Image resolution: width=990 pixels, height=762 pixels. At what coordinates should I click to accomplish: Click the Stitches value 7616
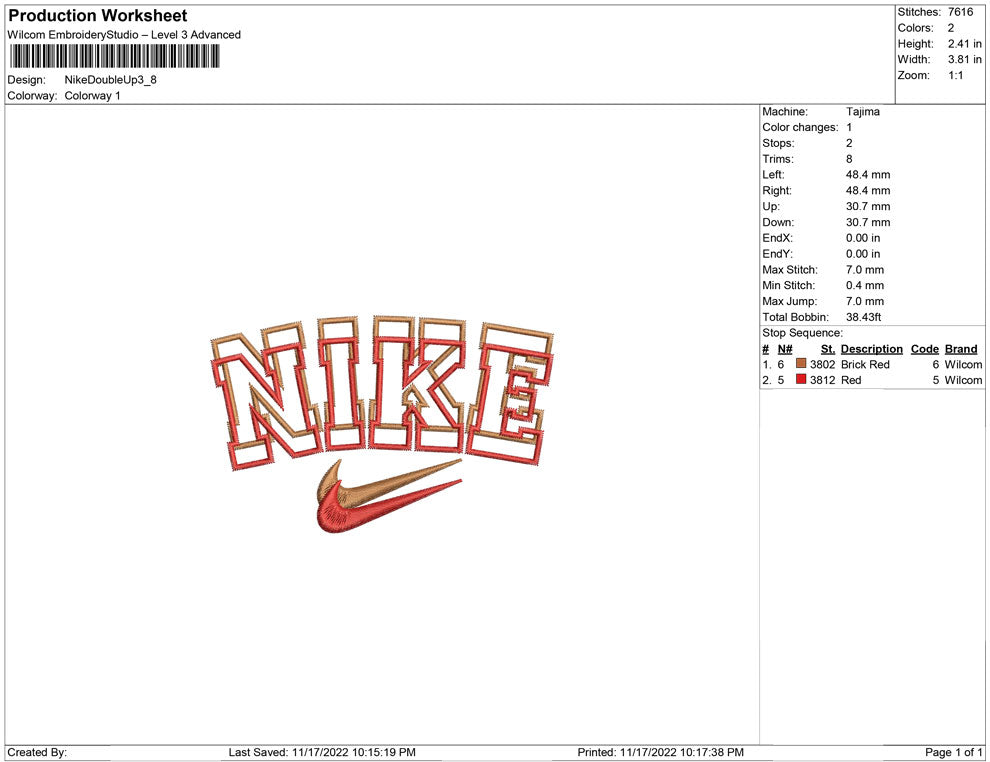click(x=960, y=12)
